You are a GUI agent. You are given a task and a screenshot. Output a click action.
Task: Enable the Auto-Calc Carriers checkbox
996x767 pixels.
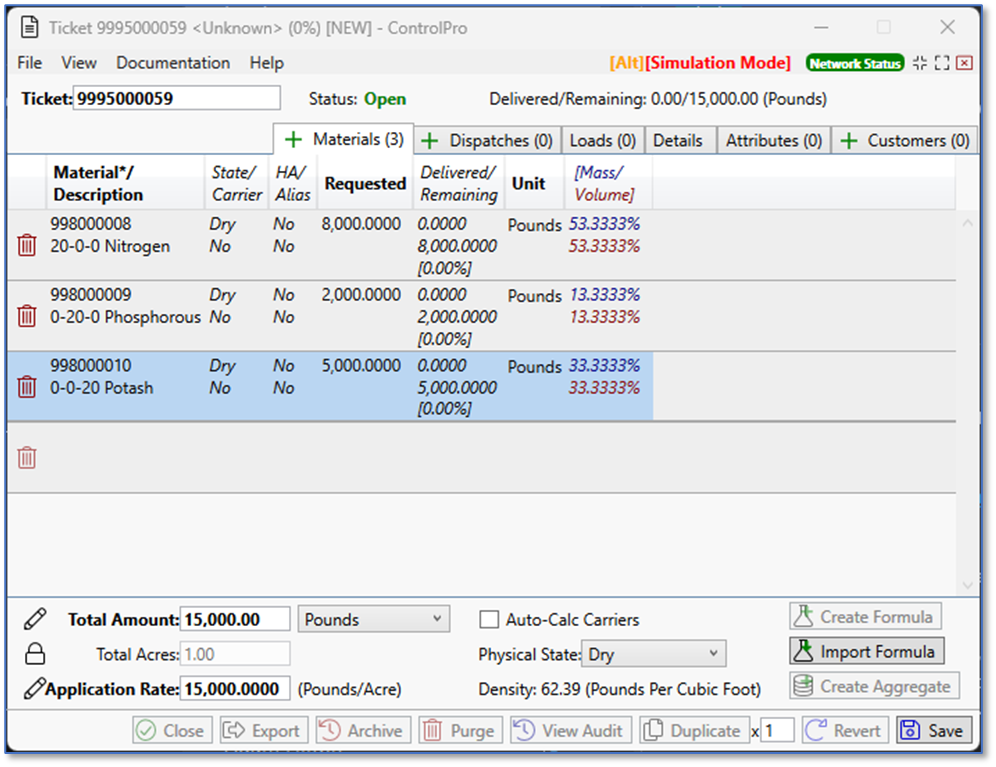489,620
